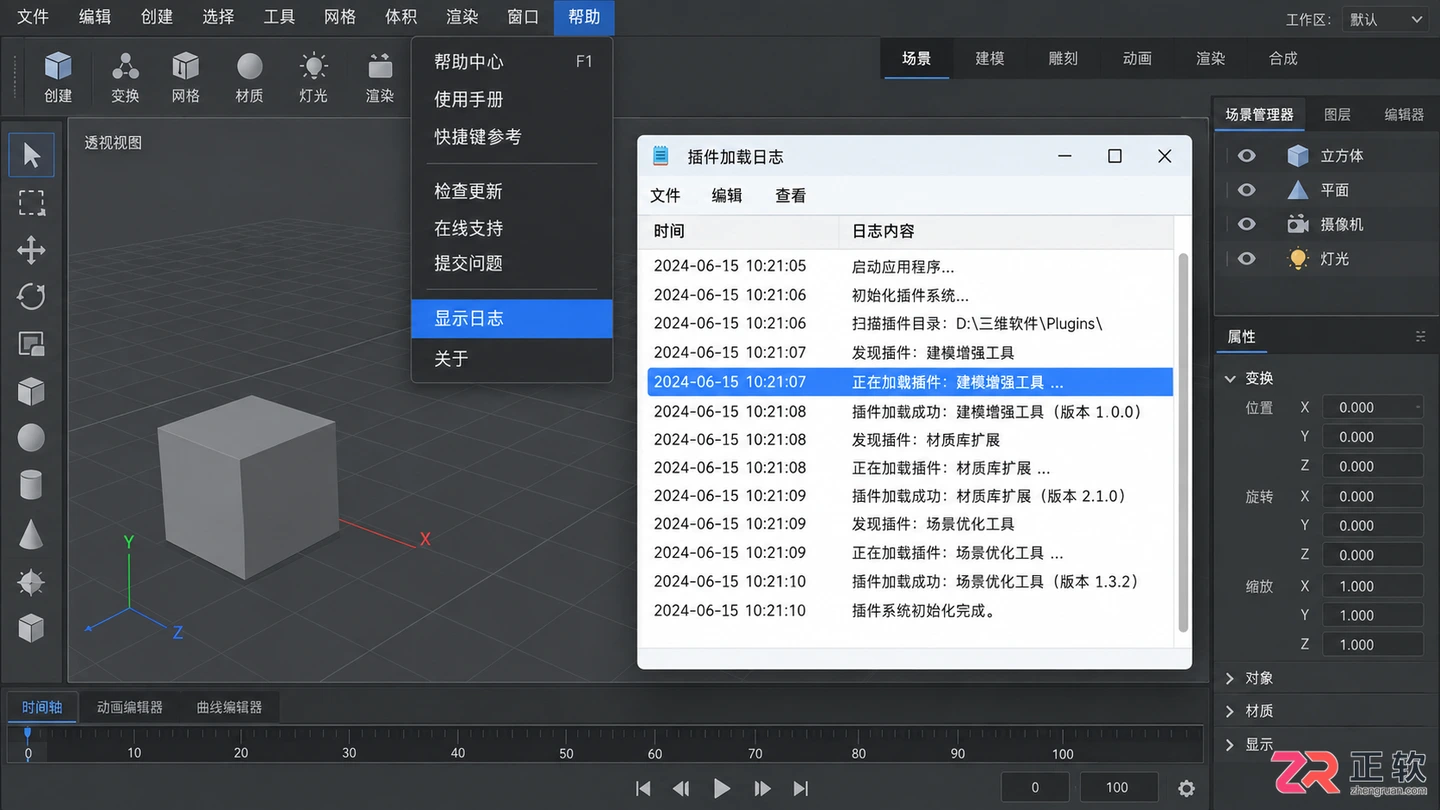Screen dimensions: 1440x810
Task: Click the options icon in the 属性 panel header
Action: pyautogui.click(x=1420, y=337)
